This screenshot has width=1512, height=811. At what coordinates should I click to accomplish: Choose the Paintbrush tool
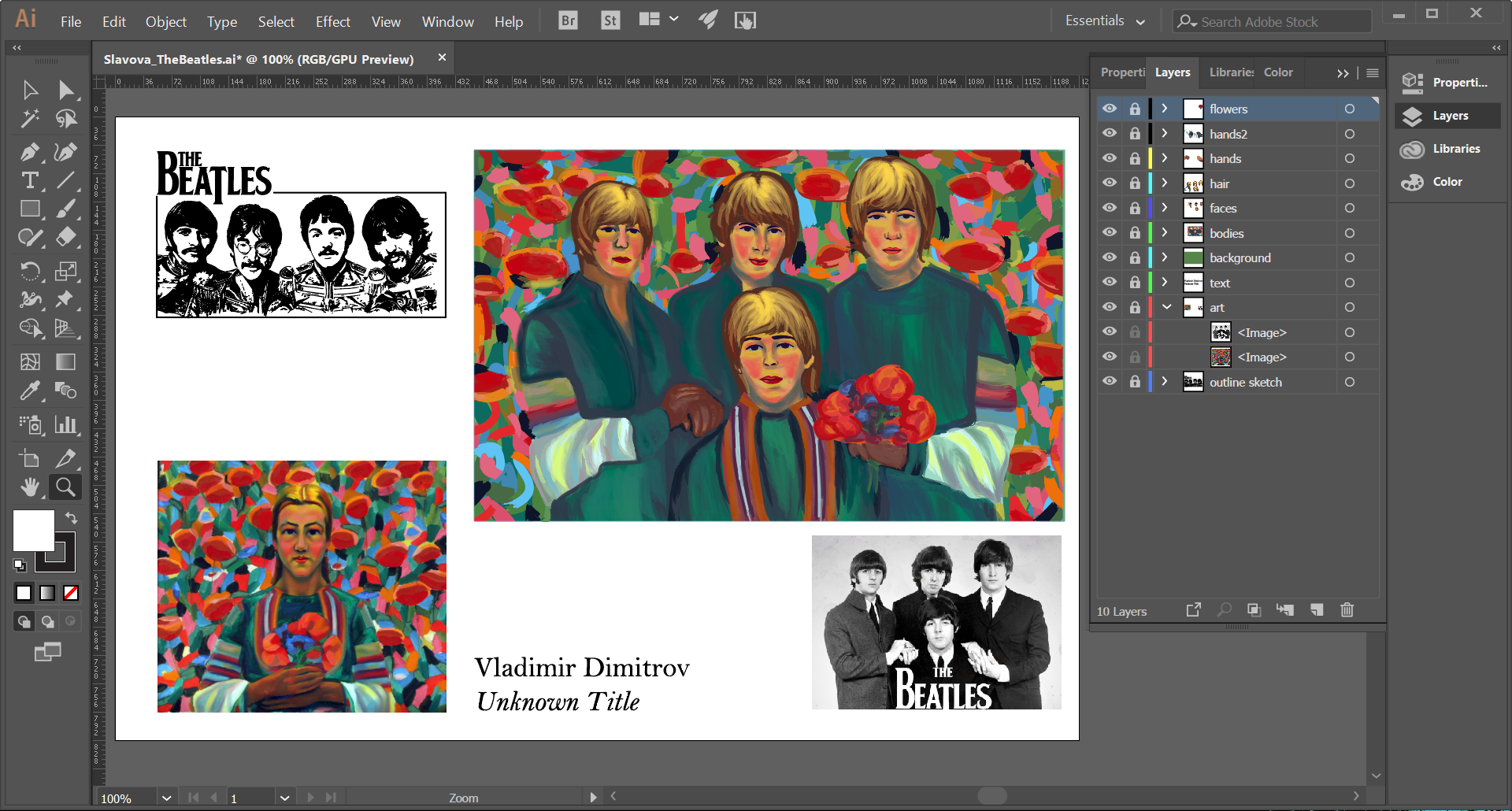point(66,209)
